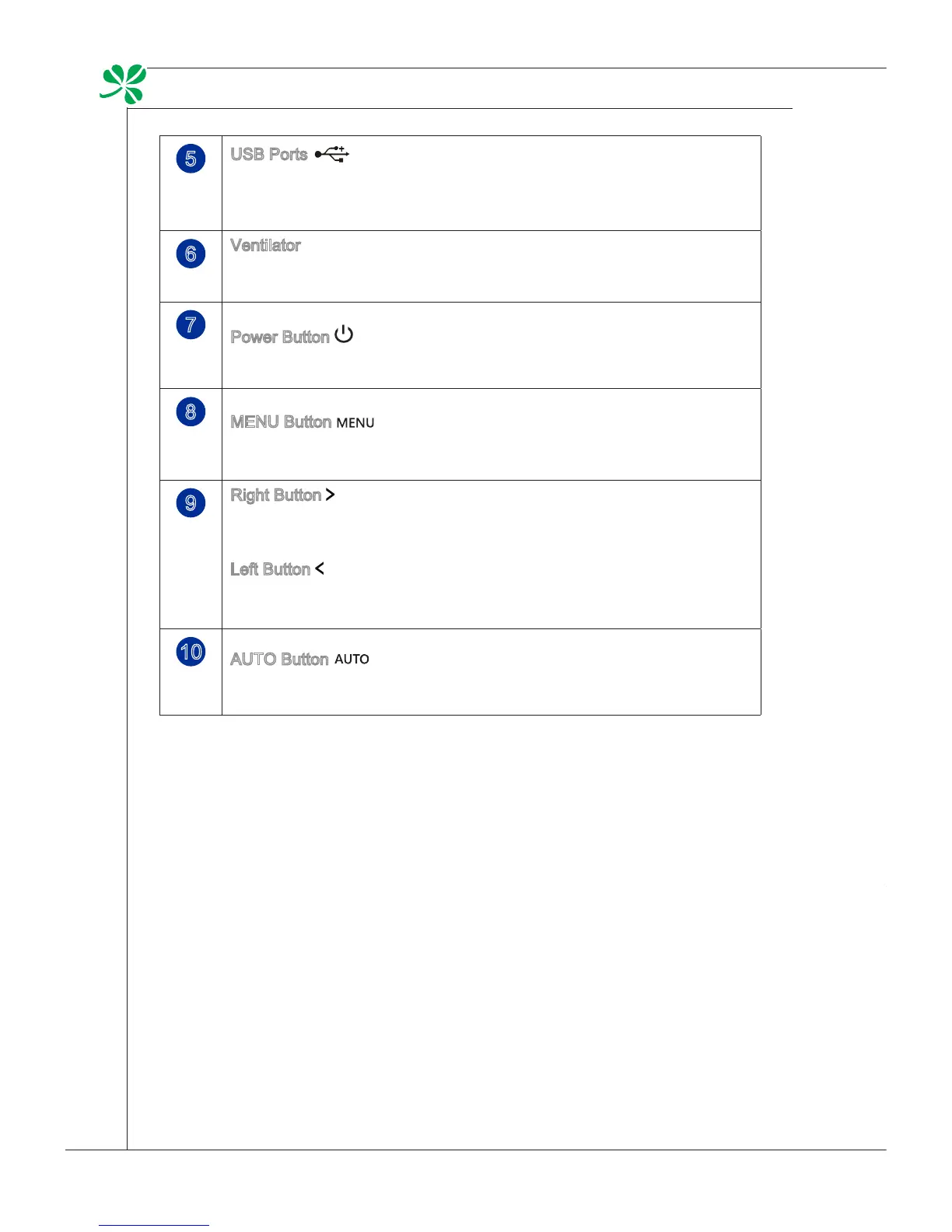Select the Power Button heading text

pos(280,337)
